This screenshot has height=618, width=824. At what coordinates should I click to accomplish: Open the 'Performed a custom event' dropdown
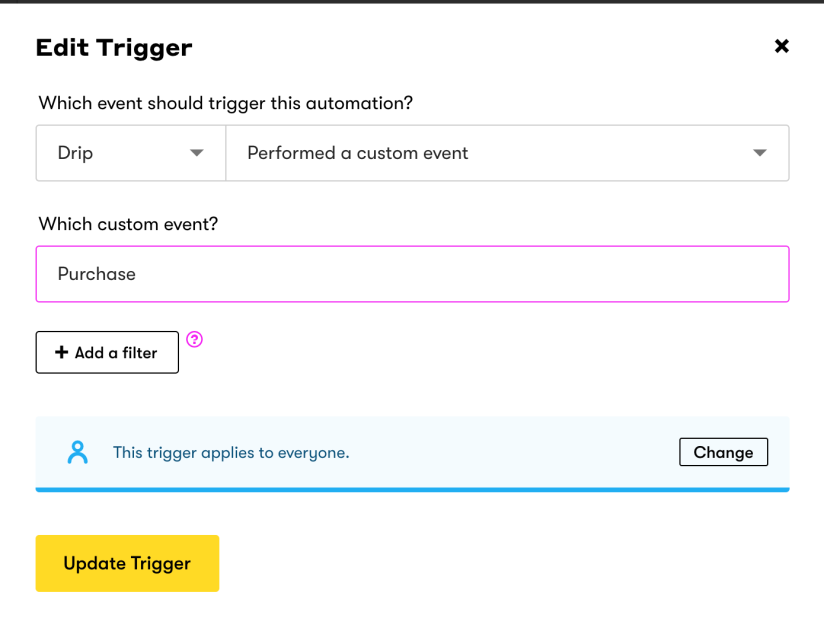[507, 153]
